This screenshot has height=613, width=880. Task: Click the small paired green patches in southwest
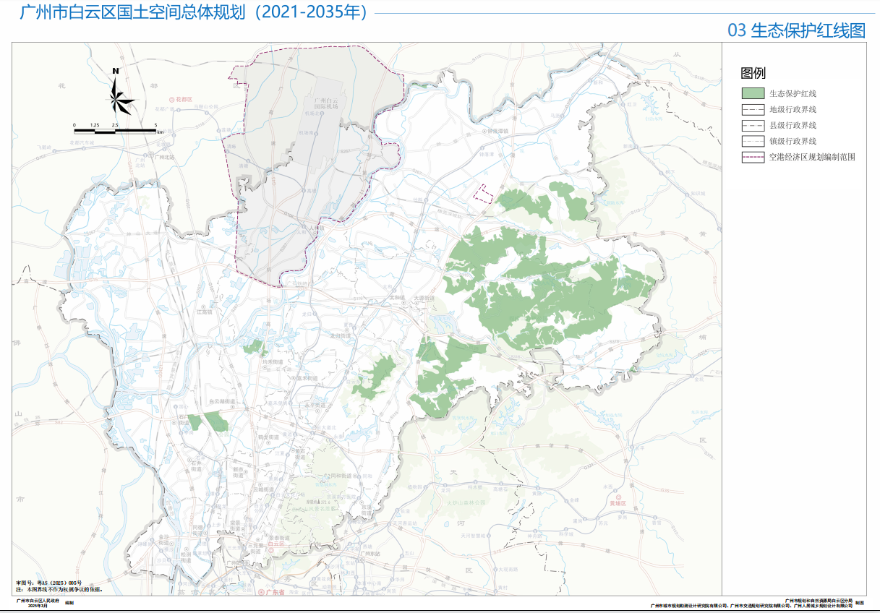pos(207,421)
